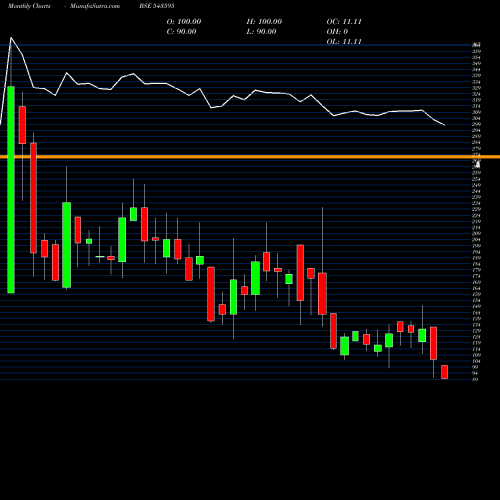500x500 pixels.
Task: Select the last red candle at far right
Action: [444, 372]
